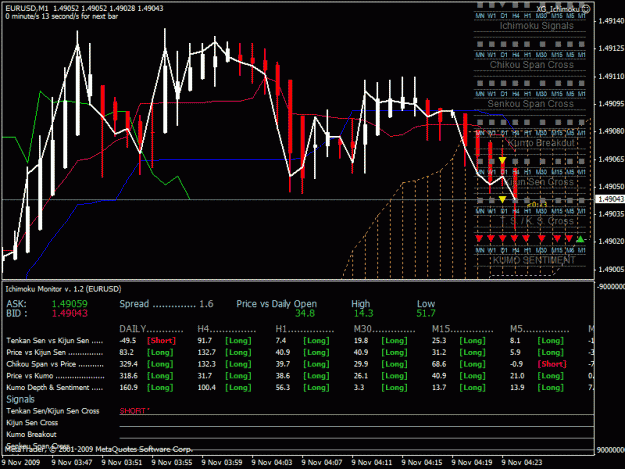The image size is (625, 469).
Task: Click the yellow D1 arrow for T.S./K.S. Cross
Action: pos(503,199)
